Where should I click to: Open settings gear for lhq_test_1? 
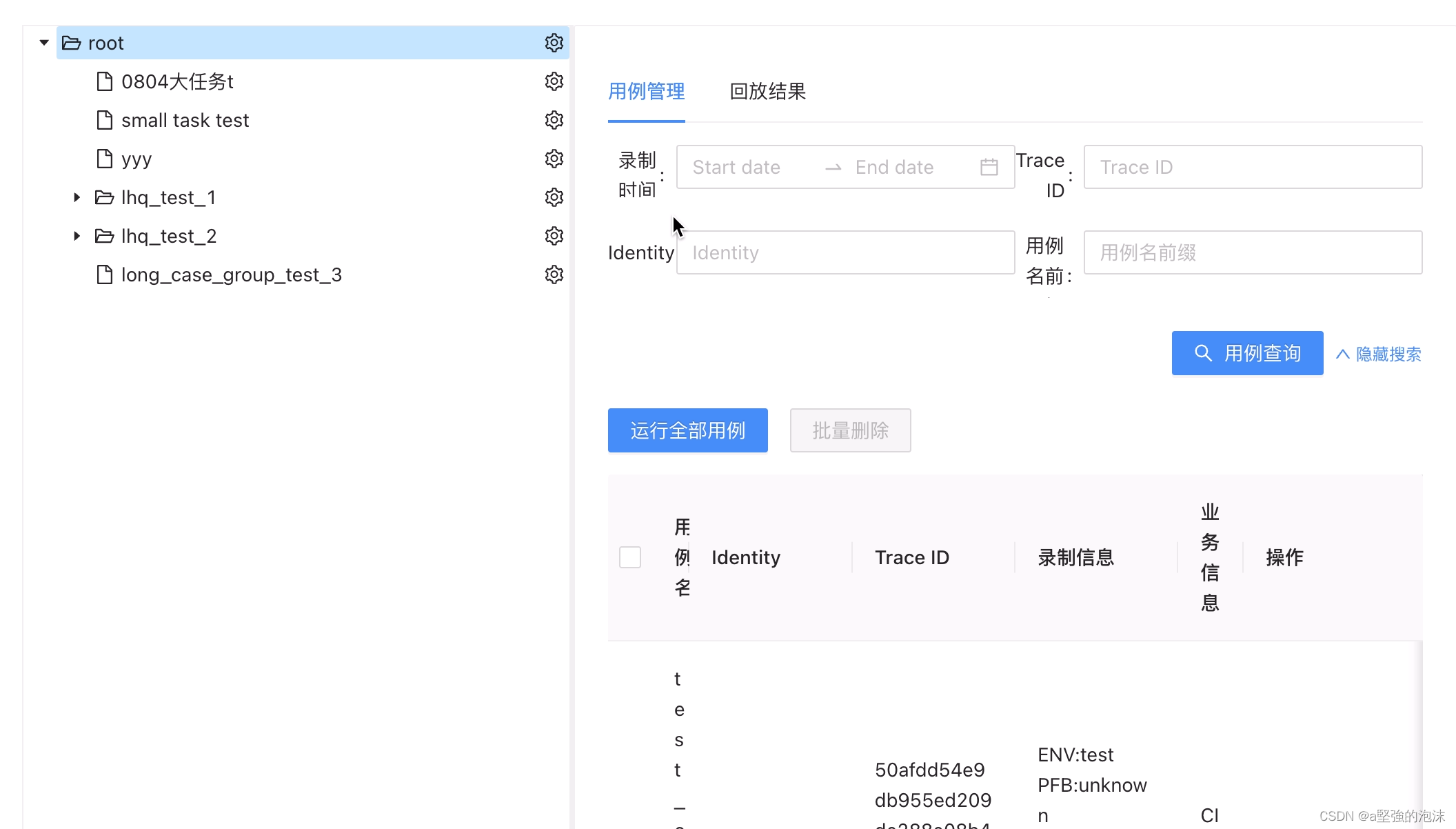(x=554, y=197)
